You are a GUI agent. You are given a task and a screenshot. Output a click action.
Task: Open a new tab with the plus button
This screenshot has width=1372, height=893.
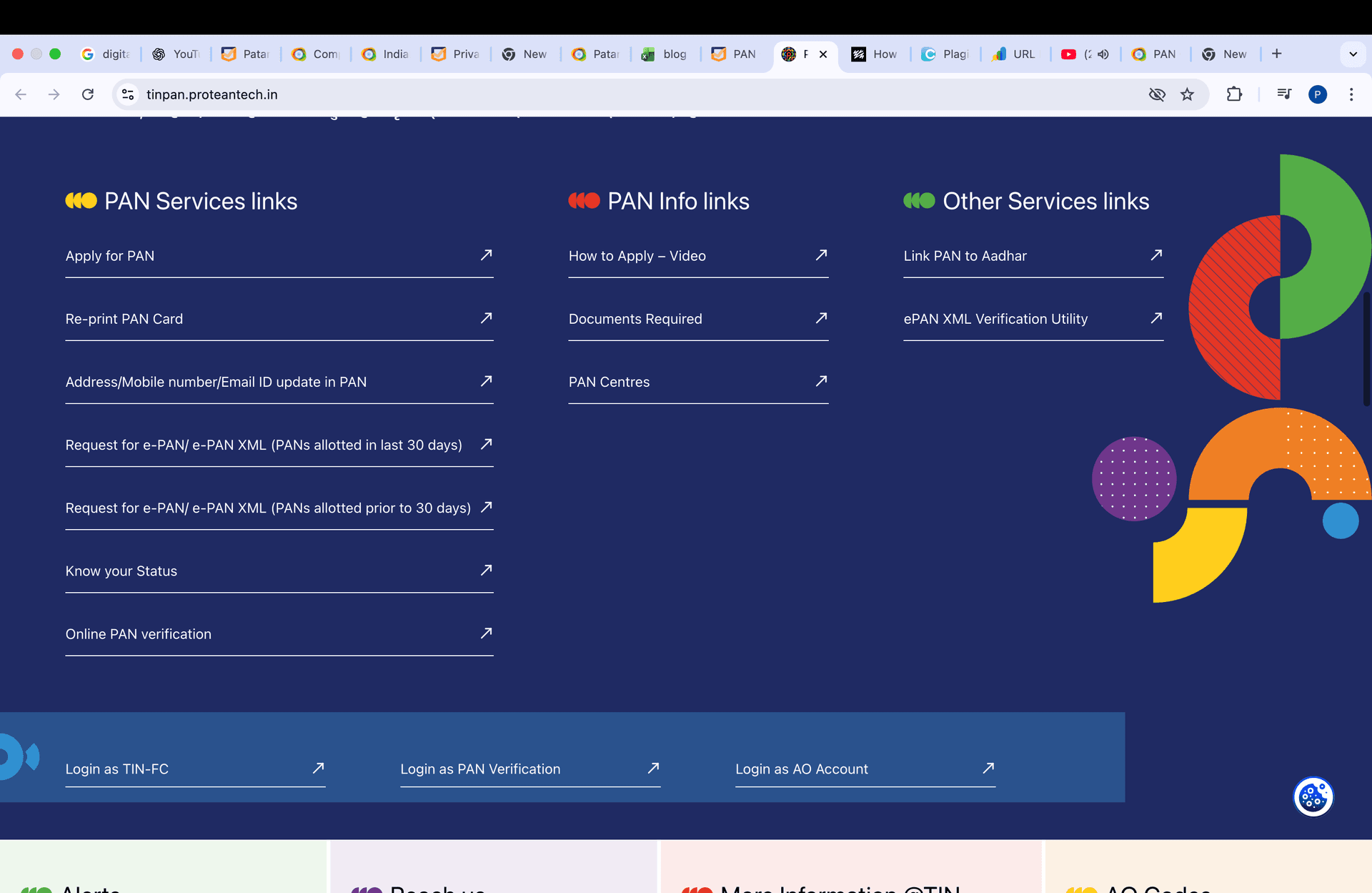tap(1276, 54)
